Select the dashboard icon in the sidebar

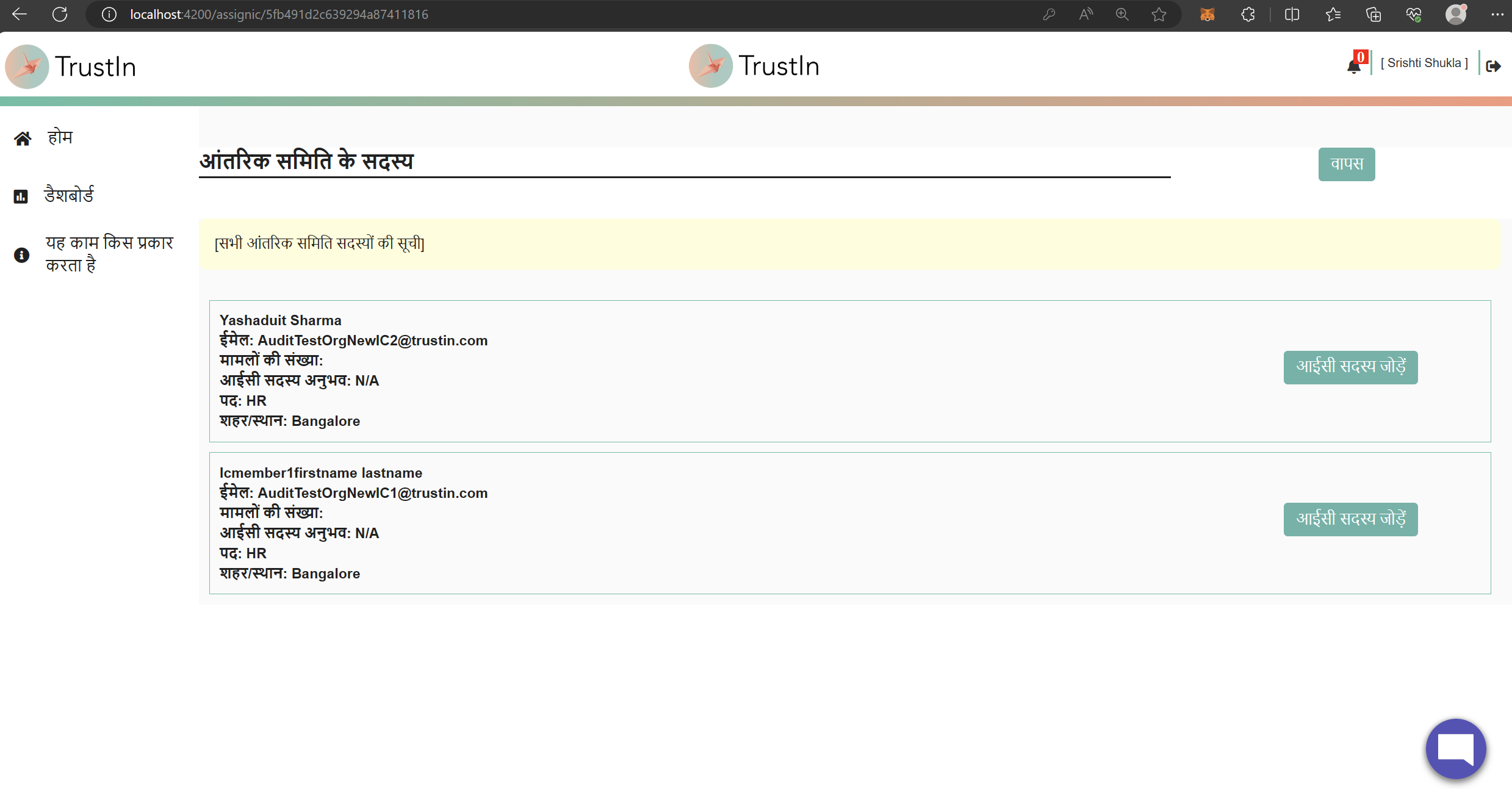point(21,196)
